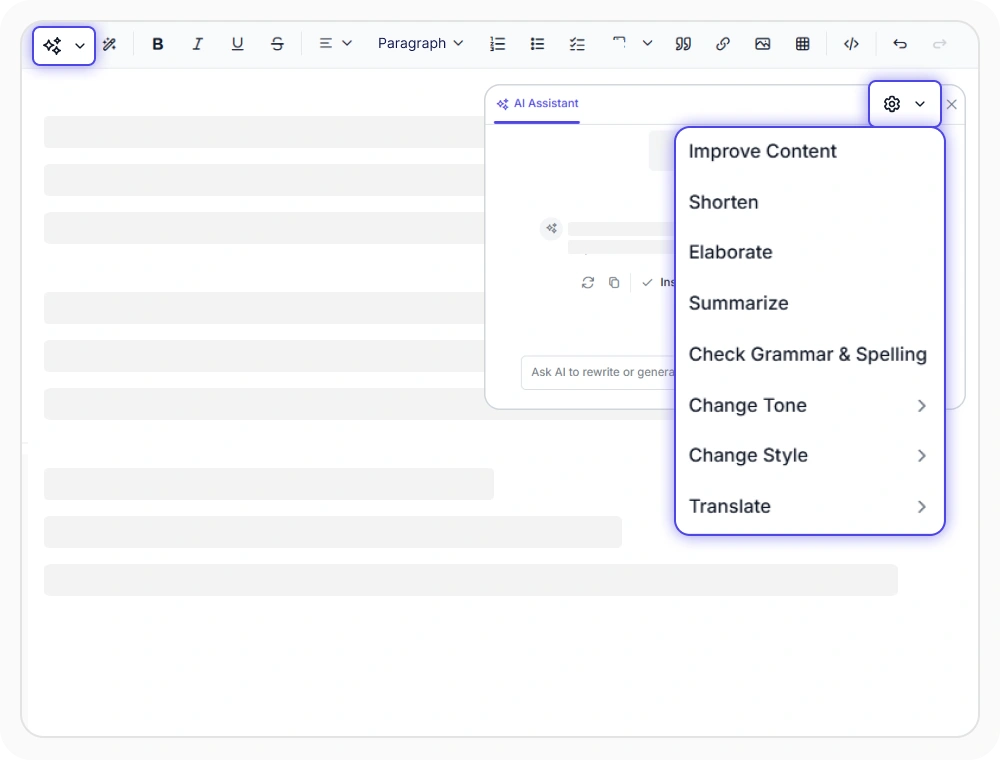The image size is (1000, 760).
Task: Focus the Ask AI prompt input
Action: click(x=598, y=372)
